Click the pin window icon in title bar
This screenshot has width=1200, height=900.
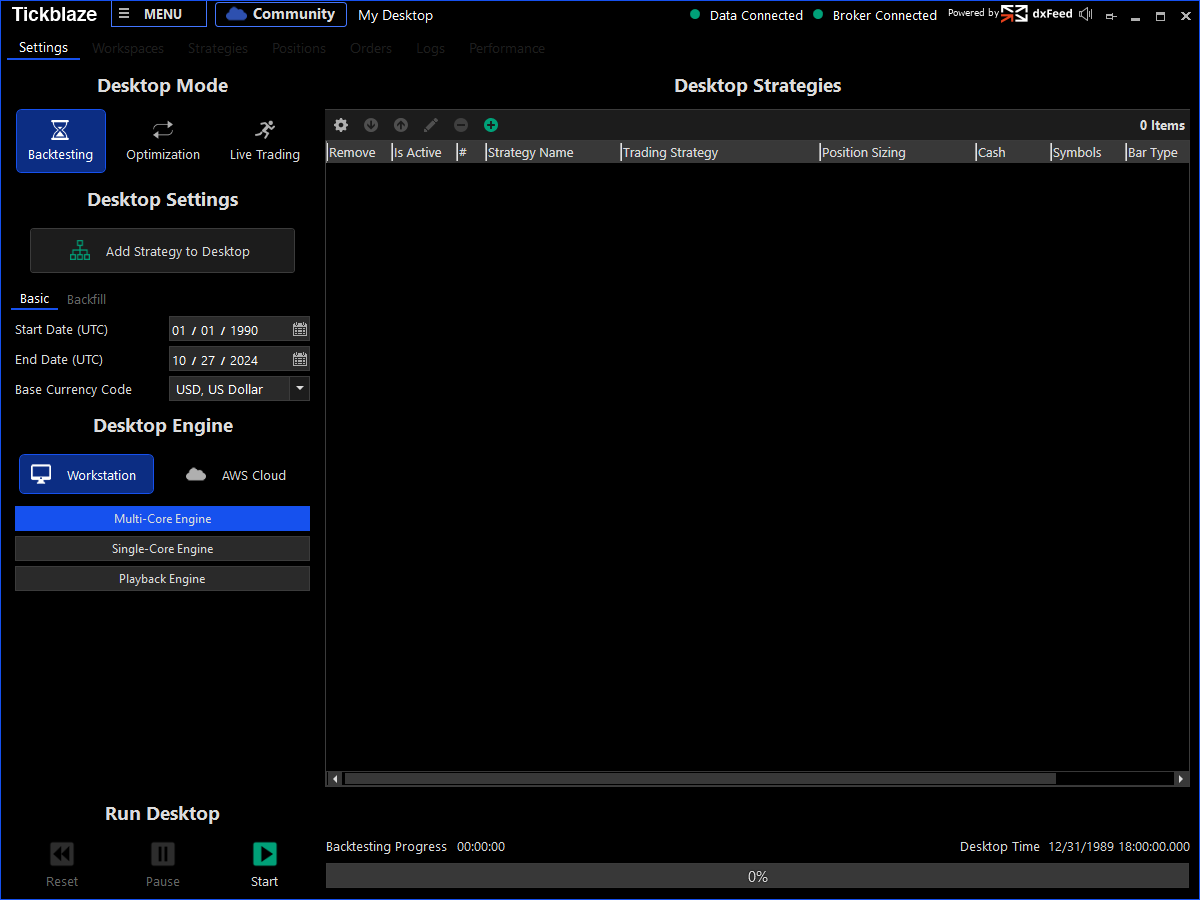1111,16
